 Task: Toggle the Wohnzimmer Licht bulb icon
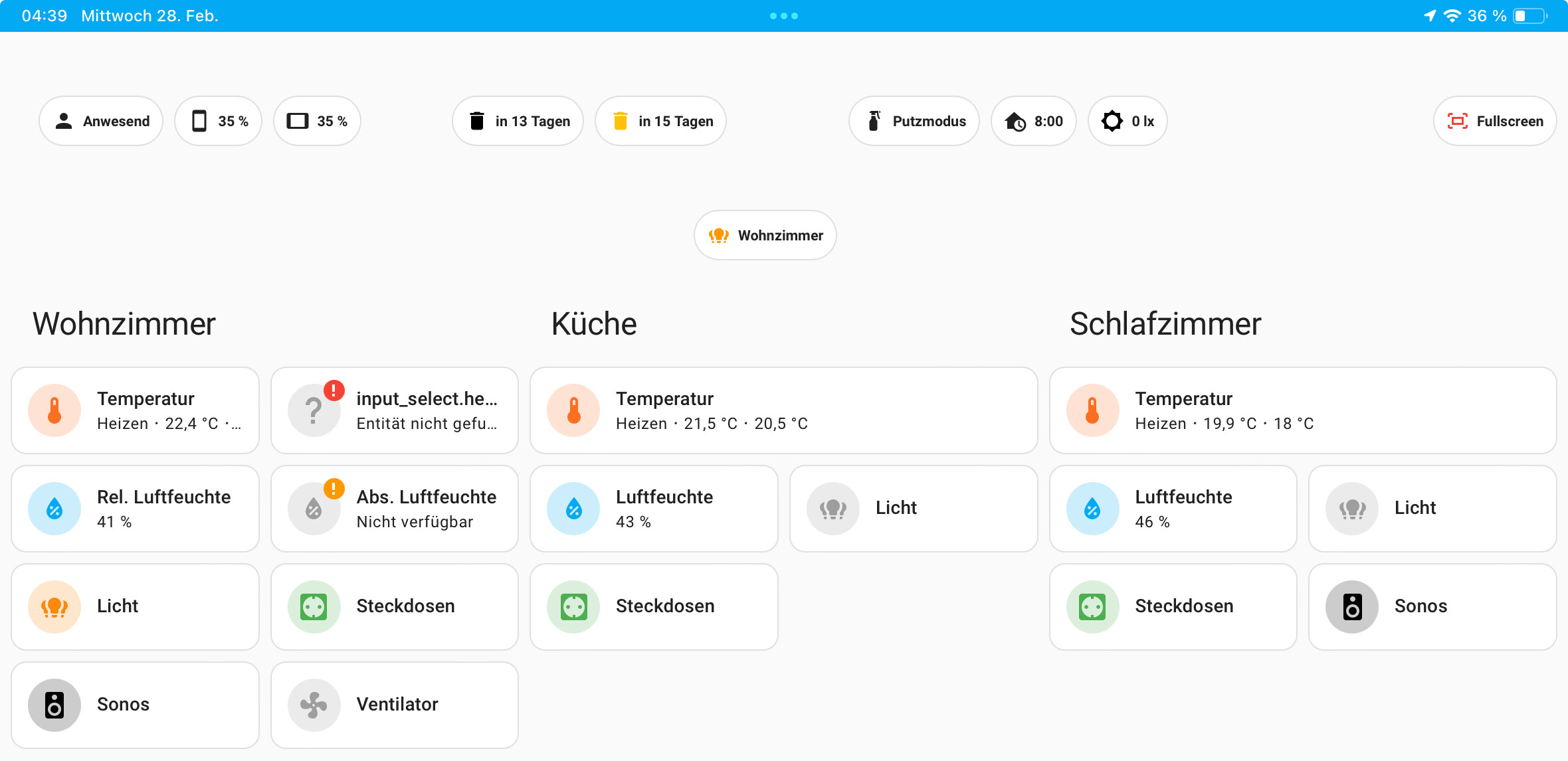[54, 606]
